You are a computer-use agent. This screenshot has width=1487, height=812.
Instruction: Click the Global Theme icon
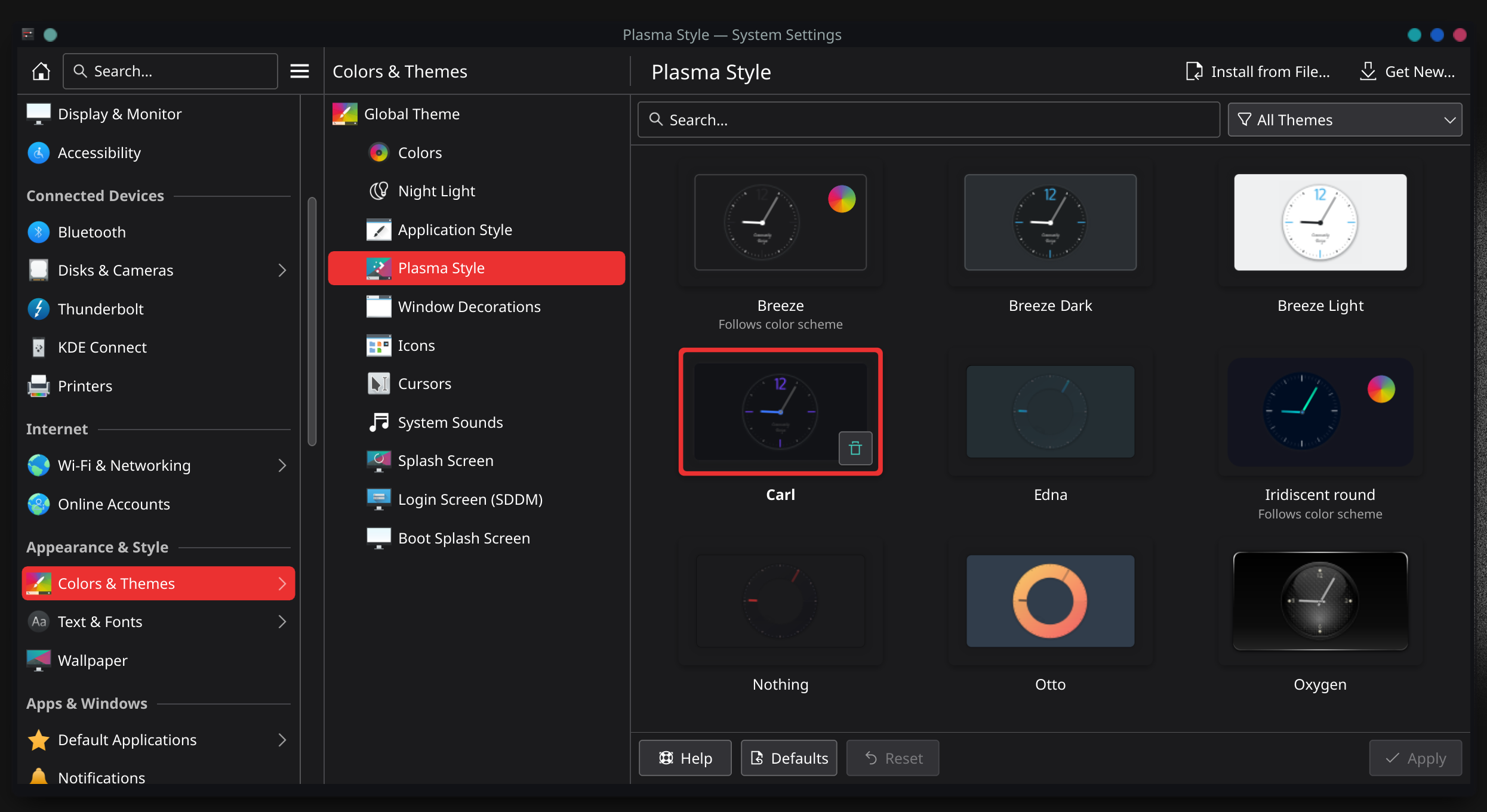tap(344, 114)
